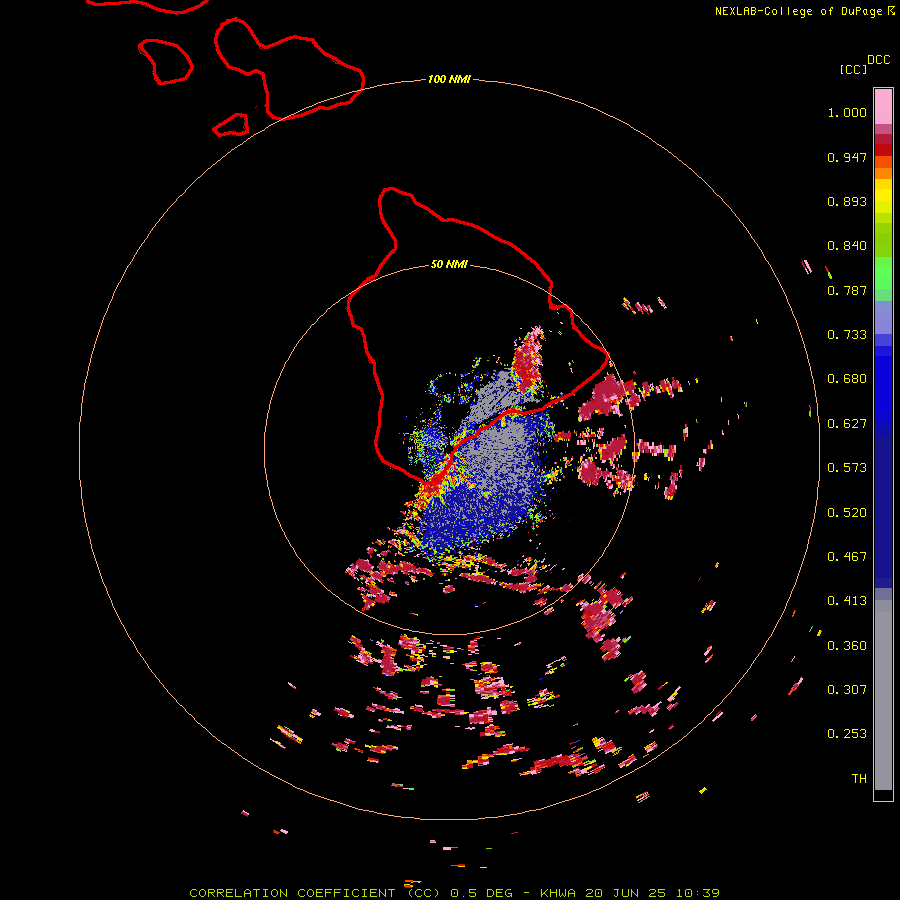Select the 0.627 scale value

tap(847, 424)
